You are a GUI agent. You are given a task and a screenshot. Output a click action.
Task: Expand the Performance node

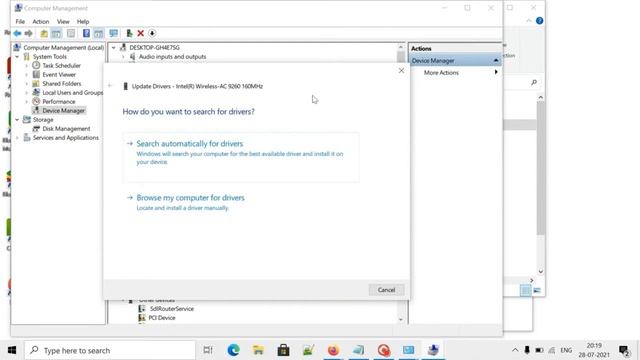click(27, 102)
